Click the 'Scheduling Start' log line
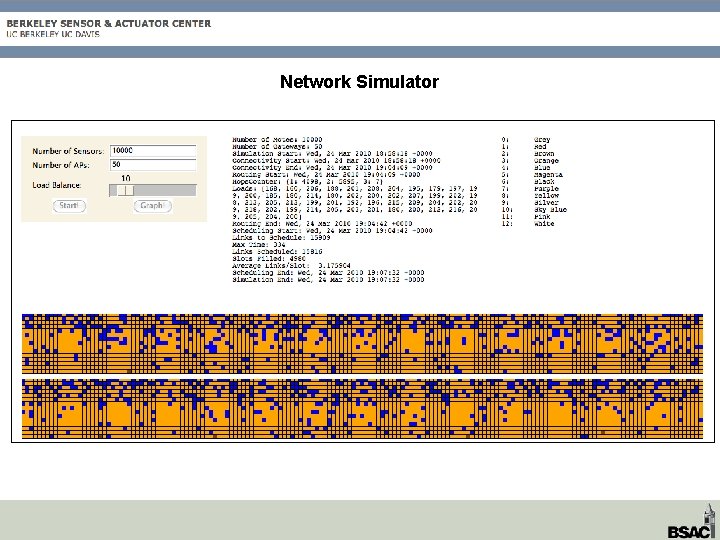Viewport: 720px width, 540px height. (x=332, y=231)
